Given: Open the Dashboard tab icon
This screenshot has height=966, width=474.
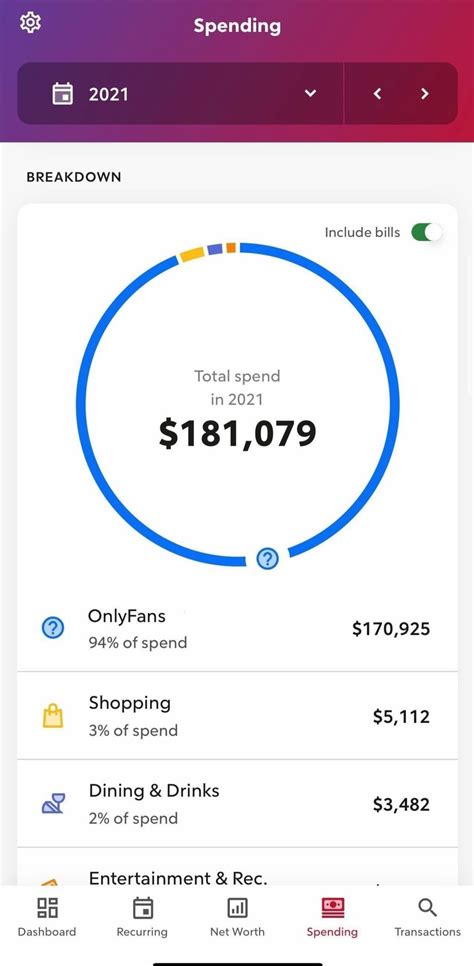Looking at the screenshot, I should [x=47, y=907].
